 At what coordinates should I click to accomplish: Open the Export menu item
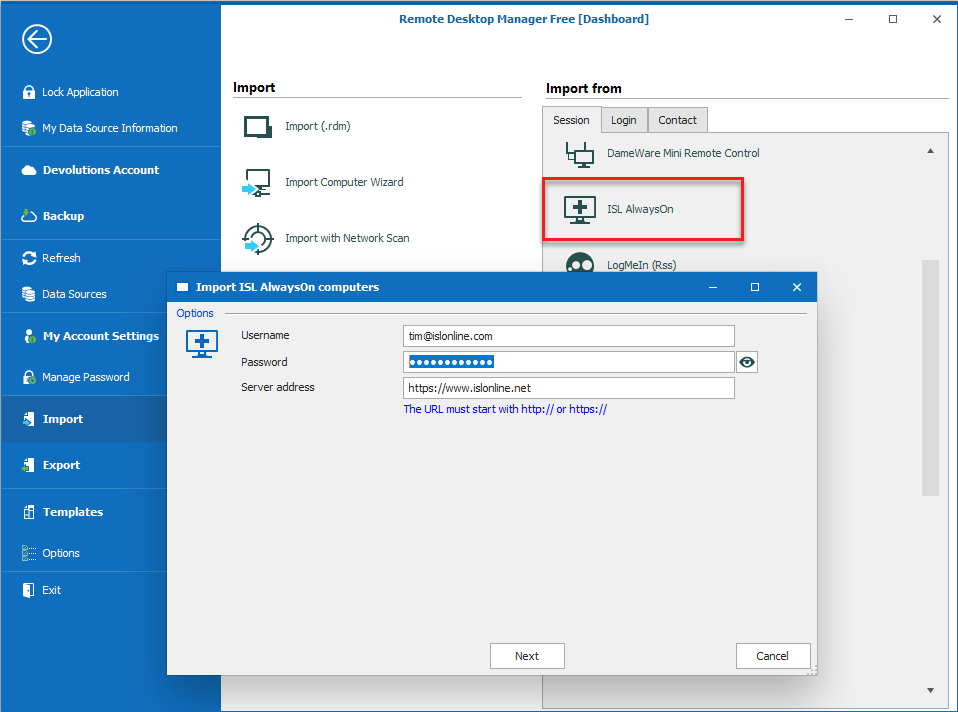61,465
